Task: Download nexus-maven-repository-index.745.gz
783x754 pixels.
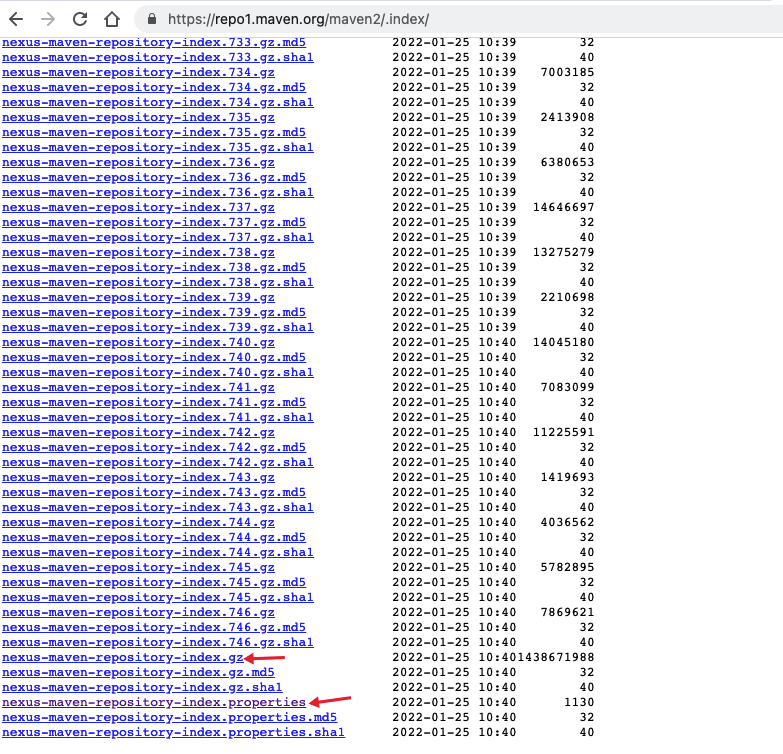Action: click(x=138, y=567)
